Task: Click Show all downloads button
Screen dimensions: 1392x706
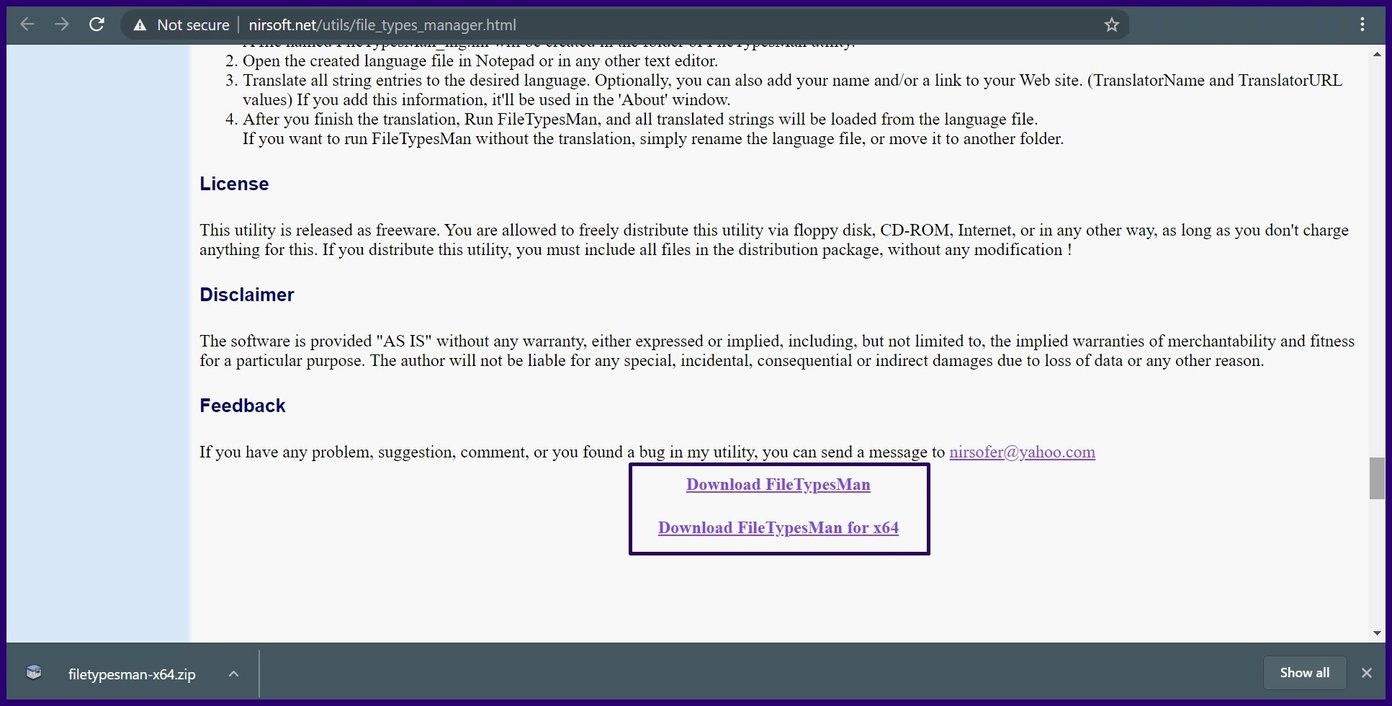Action: pos(1304,673)
